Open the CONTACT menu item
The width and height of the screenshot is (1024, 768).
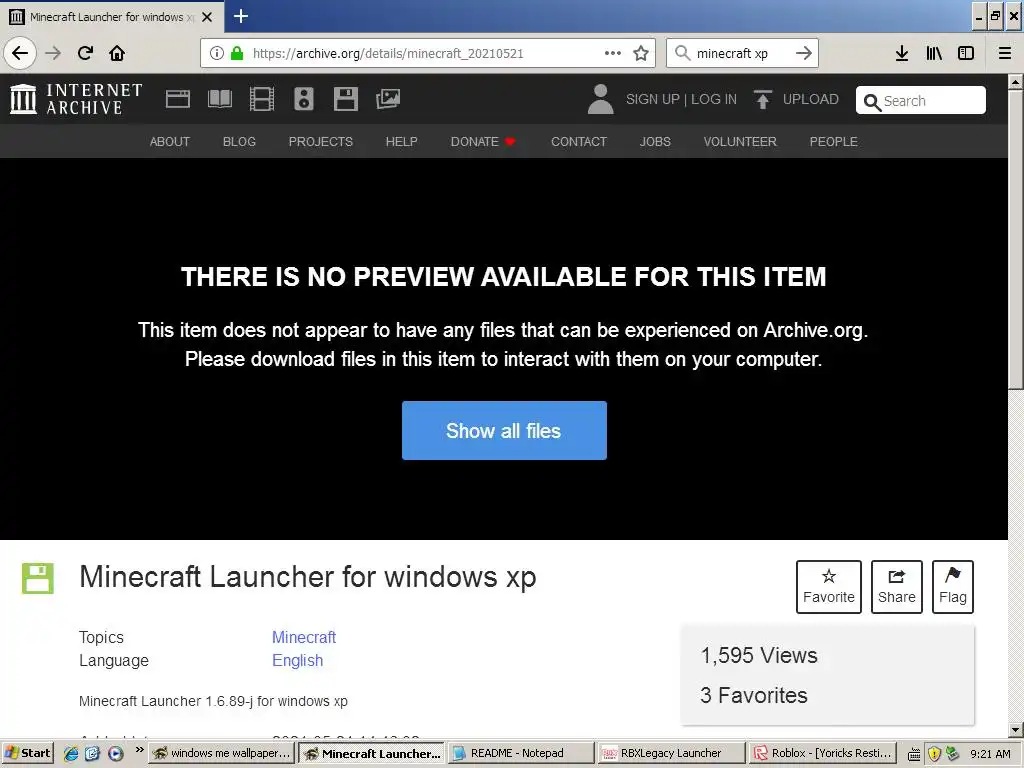pyautogui.click(x=579, y=142)
